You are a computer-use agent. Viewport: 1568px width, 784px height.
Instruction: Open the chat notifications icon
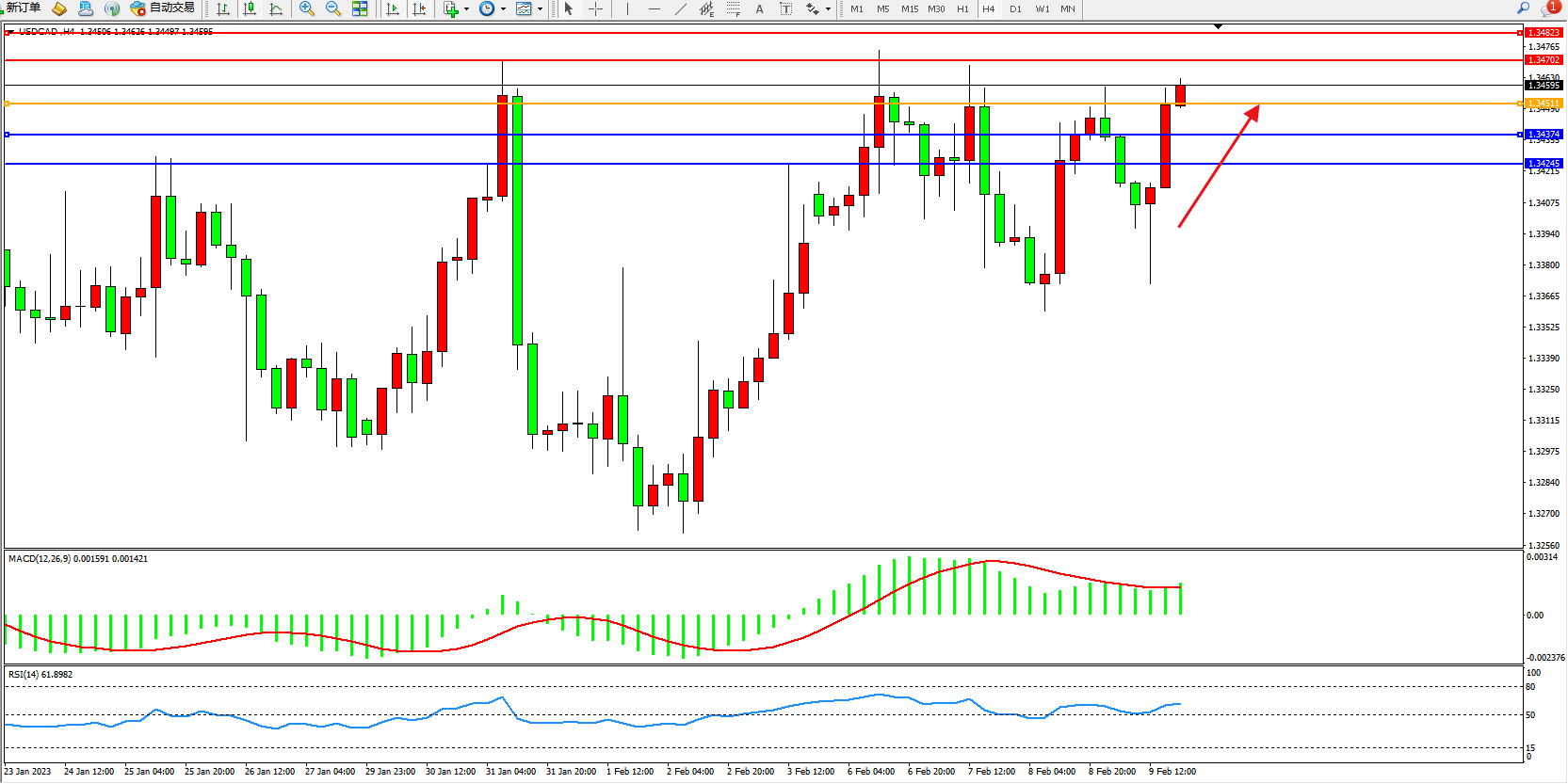pos(1549,8)
